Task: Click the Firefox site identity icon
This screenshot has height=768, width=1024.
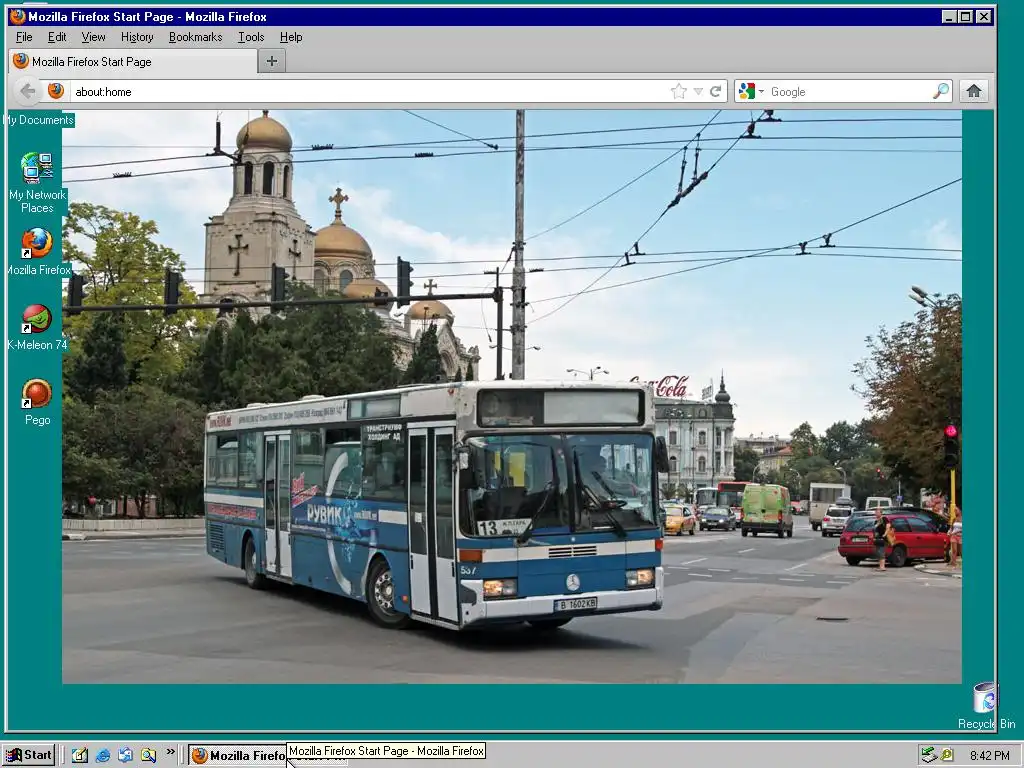Action: [56, 91]
